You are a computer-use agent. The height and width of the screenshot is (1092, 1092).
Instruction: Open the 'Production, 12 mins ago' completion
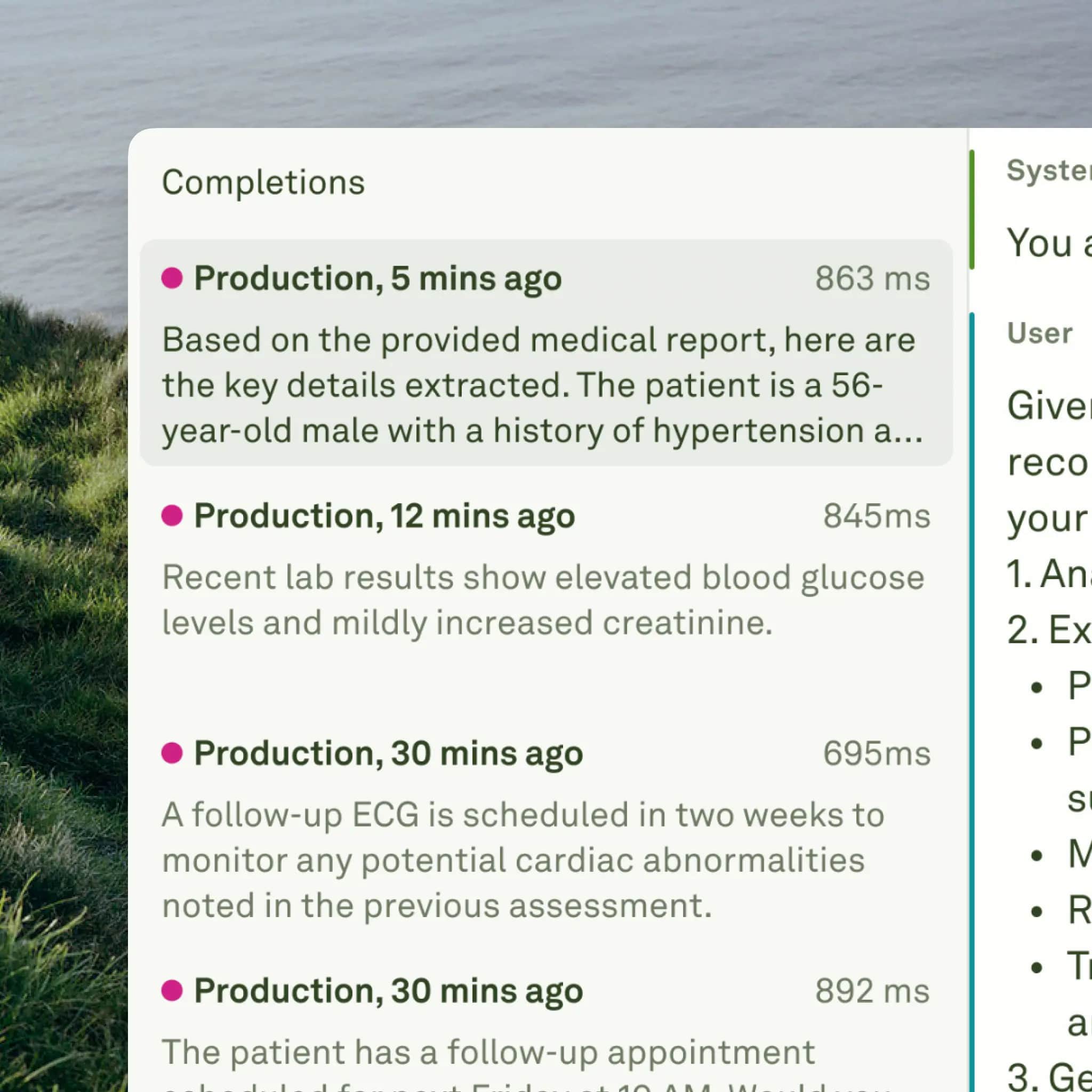(x=384, y=516)
